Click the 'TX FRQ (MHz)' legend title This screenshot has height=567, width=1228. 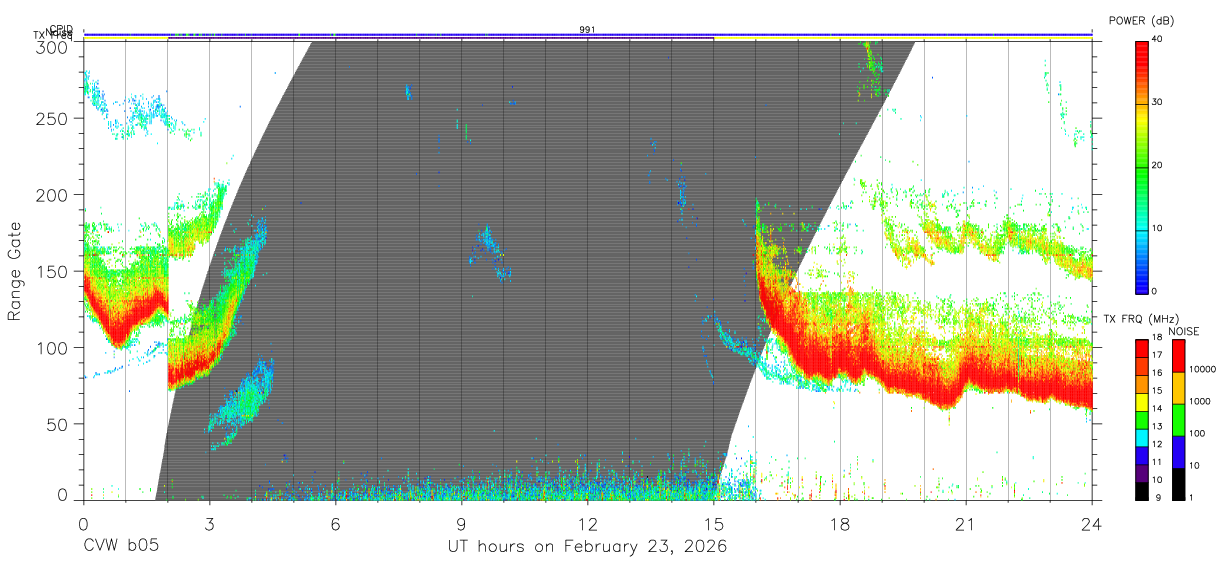tap(1139, 319)
